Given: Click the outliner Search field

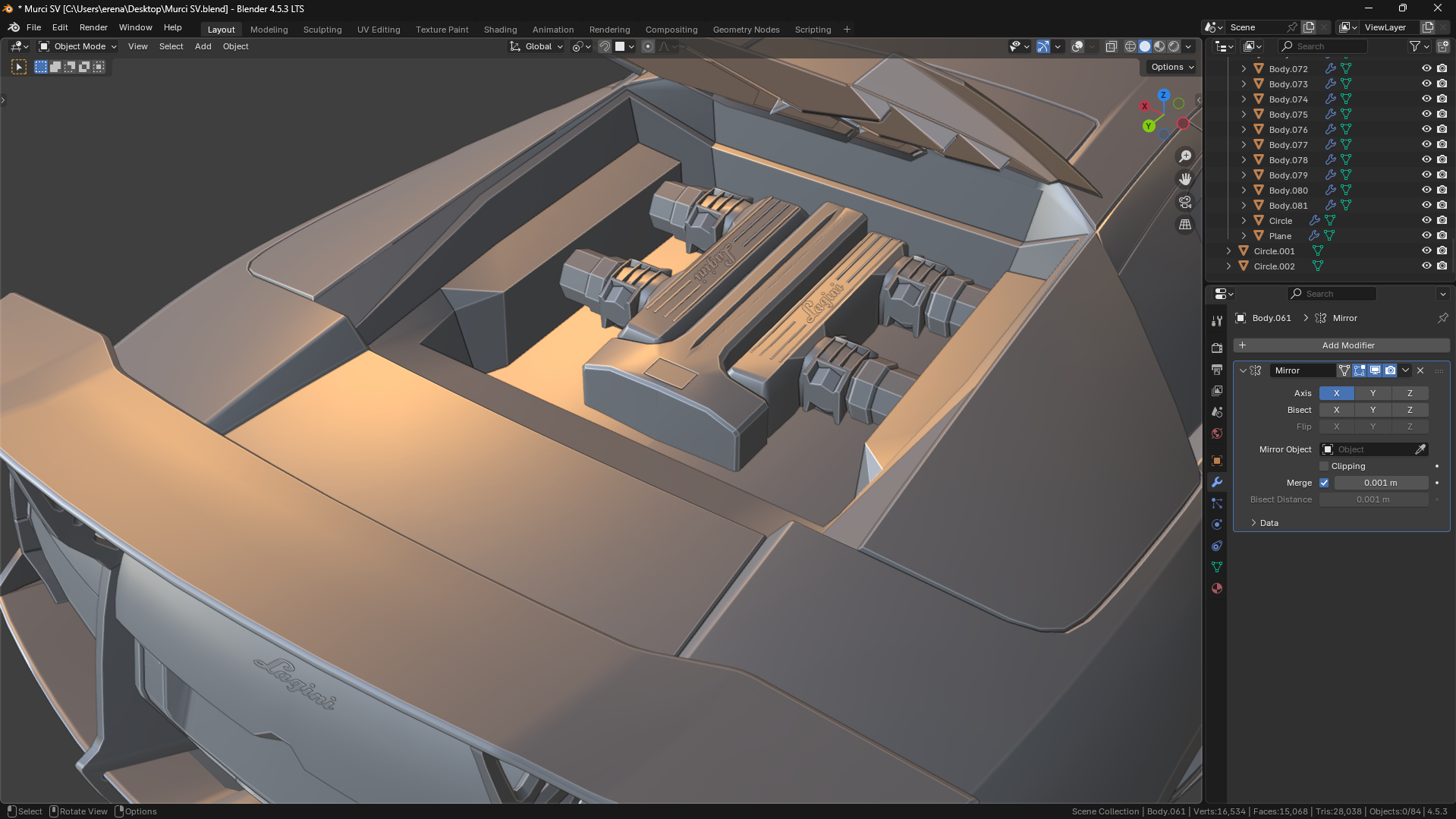Looking at the screenshot, I should 1323,46.
